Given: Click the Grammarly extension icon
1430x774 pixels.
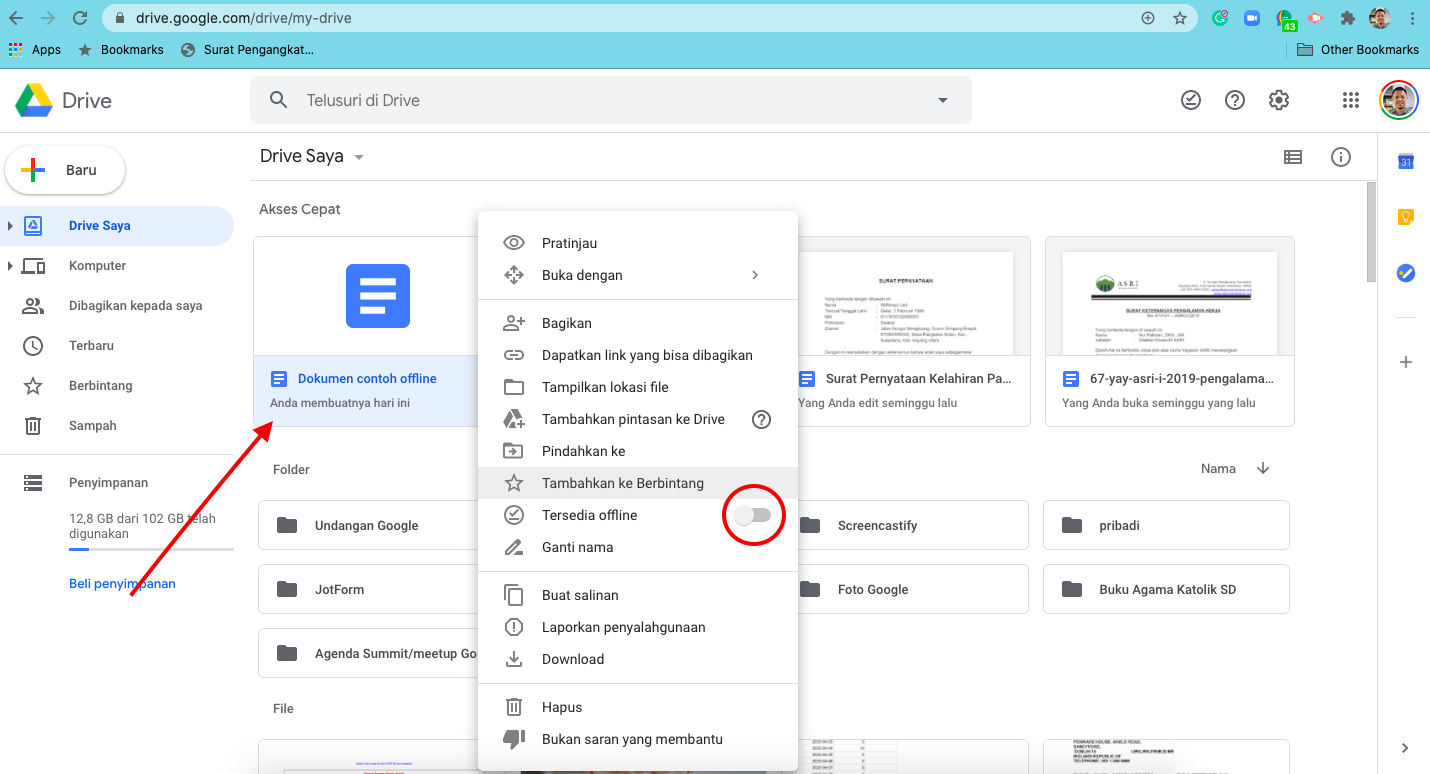Looking at the screenshot, I should pos(1220,18).
